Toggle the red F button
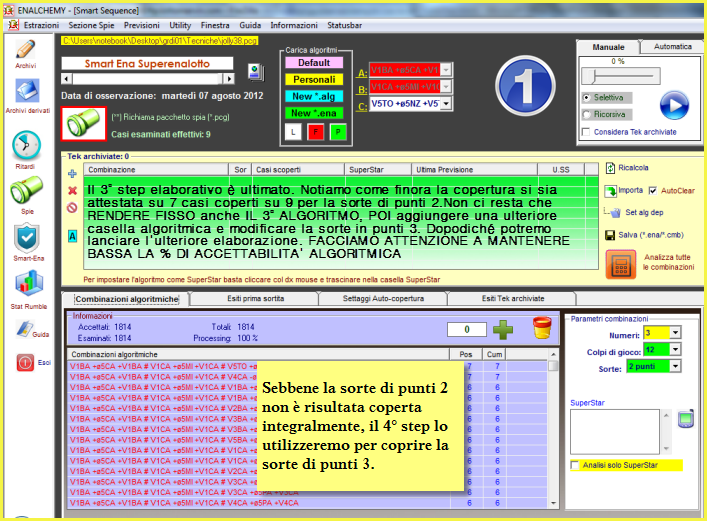Viewport: 707px width, 521px height. [316, 132]
